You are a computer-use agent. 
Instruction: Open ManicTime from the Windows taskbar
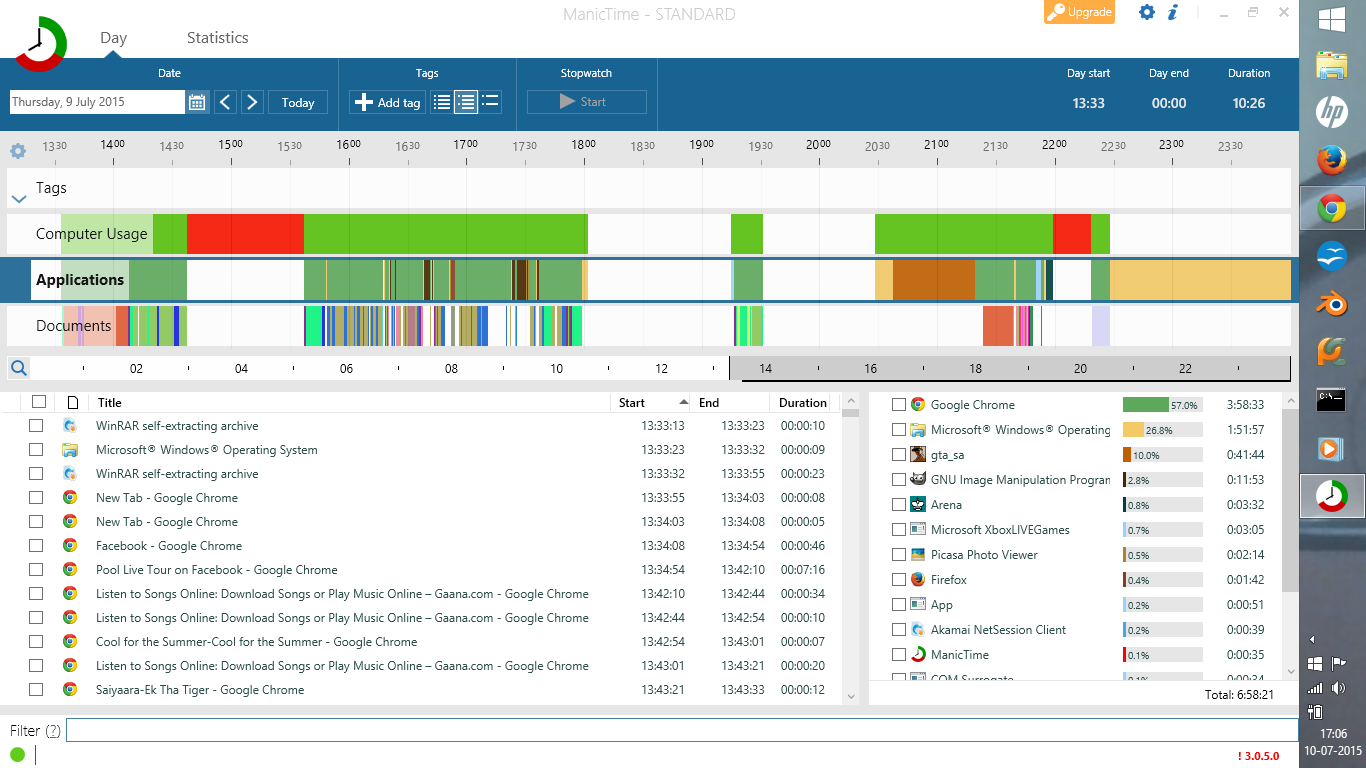1332,495
